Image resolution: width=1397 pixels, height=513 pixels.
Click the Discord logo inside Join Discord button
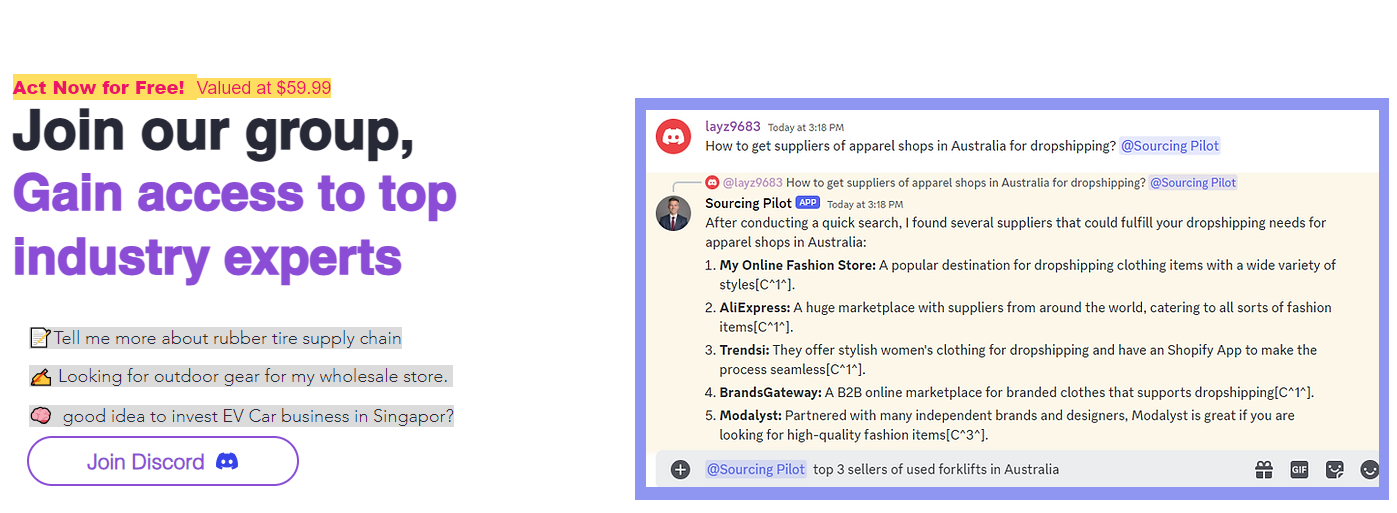227,462
